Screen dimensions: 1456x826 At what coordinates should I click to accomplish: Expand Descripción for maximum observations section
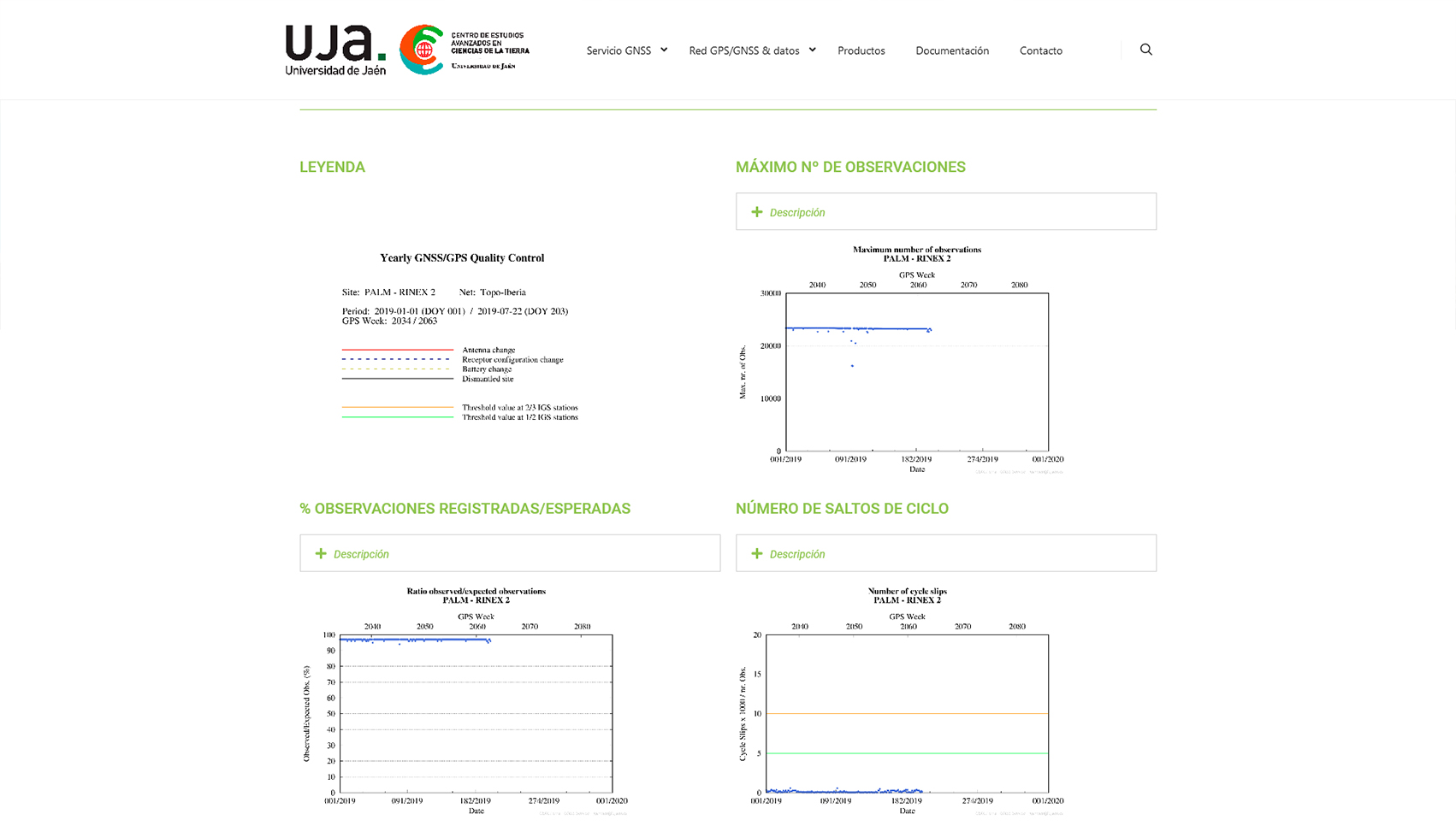point(797,212)
